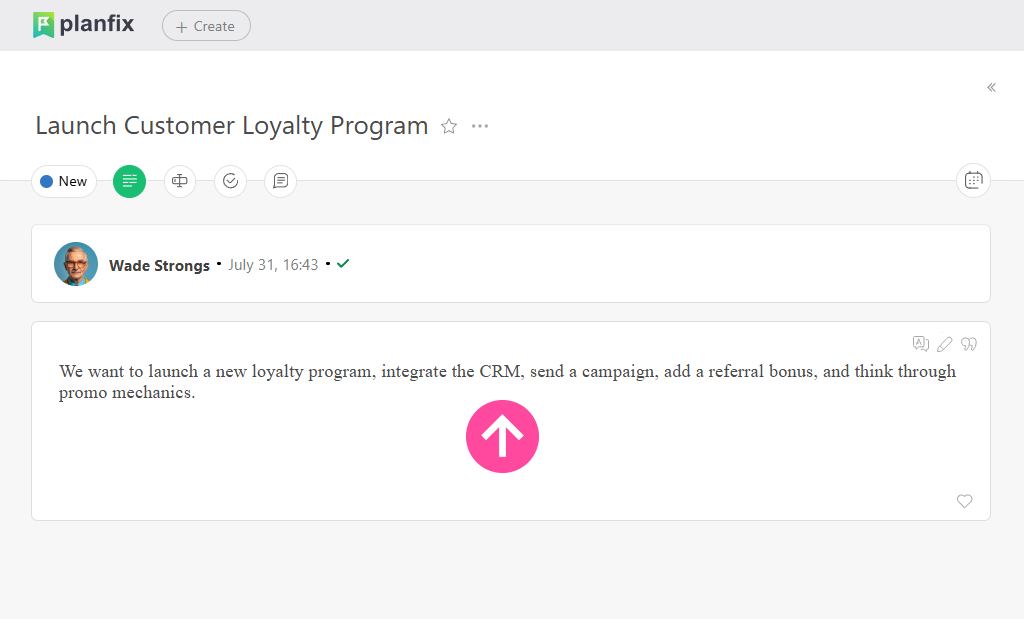Open the checklist tab with the circled checkmark
The width and height of the screenshot is (1024, 619).
pyautogui.click(x=230, y=181)
